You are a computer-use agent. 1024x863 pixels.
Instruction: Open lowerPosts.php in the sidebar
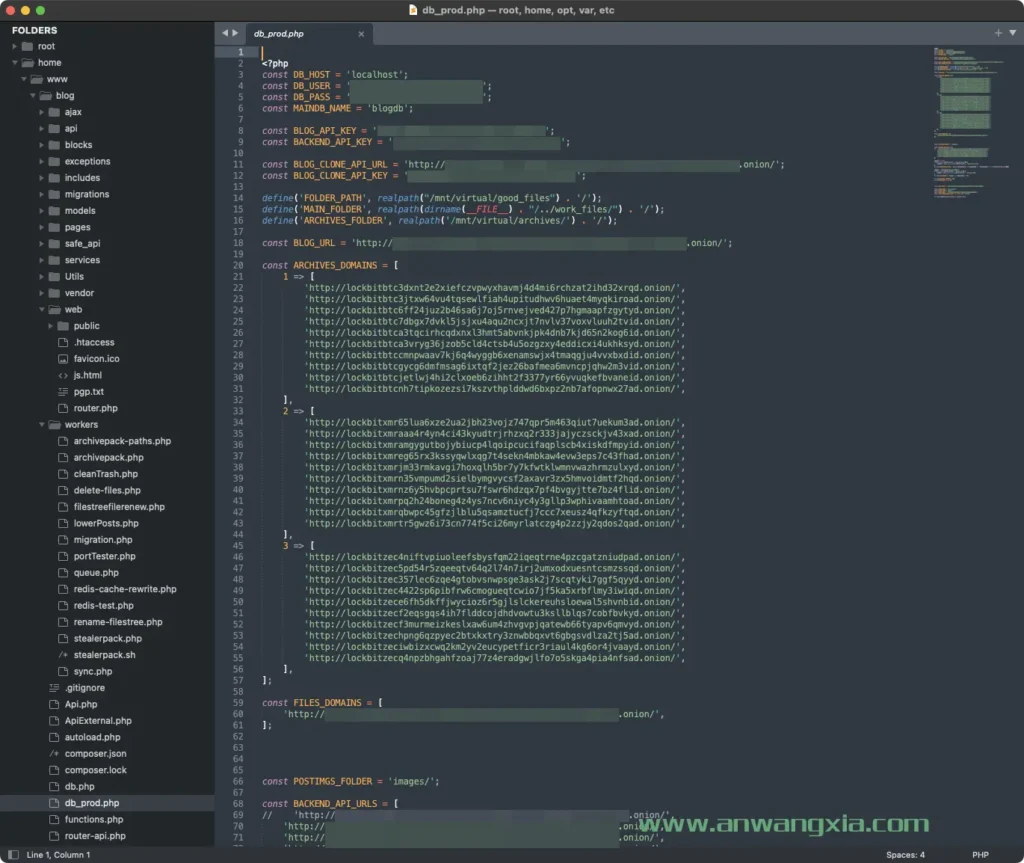click(x=106, y=523)
